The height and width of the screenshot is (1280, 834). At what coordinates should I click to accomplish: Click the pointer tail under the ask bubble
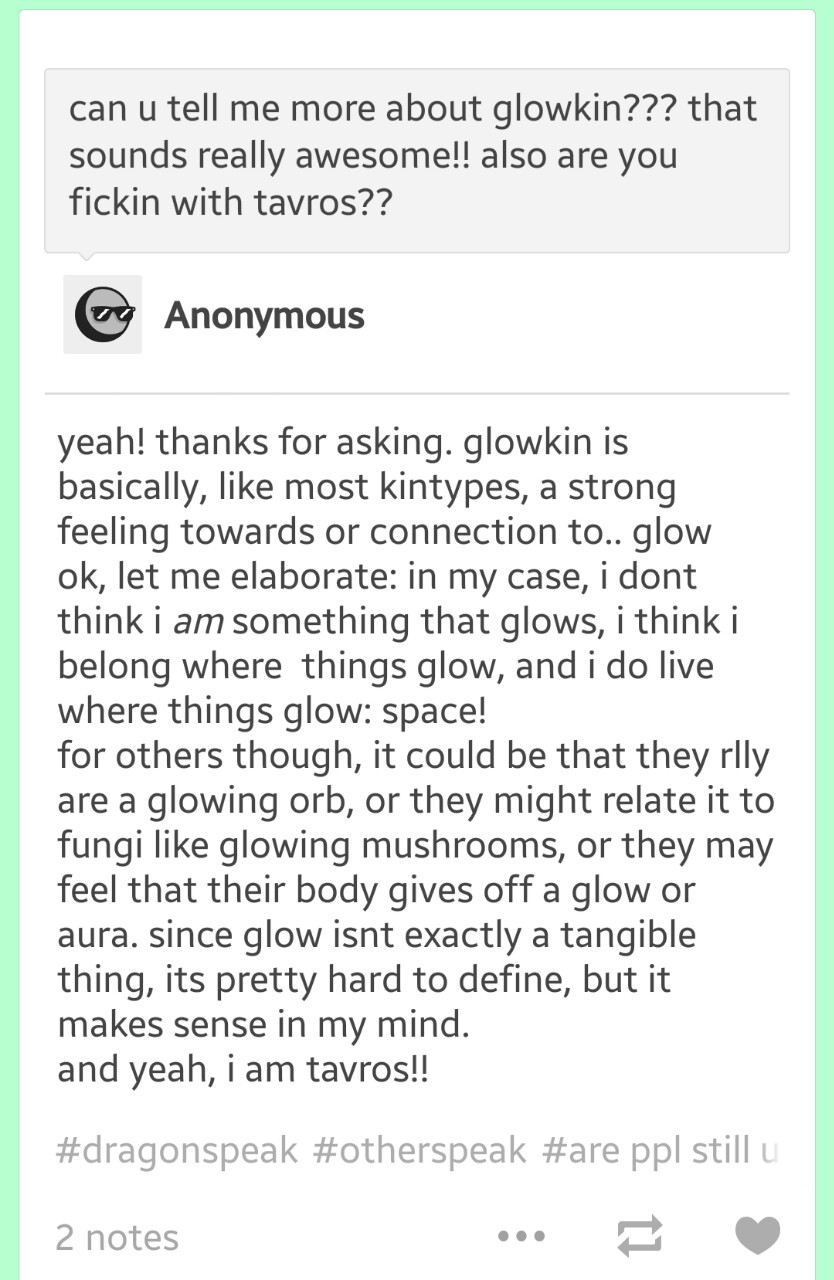(86, 257)
